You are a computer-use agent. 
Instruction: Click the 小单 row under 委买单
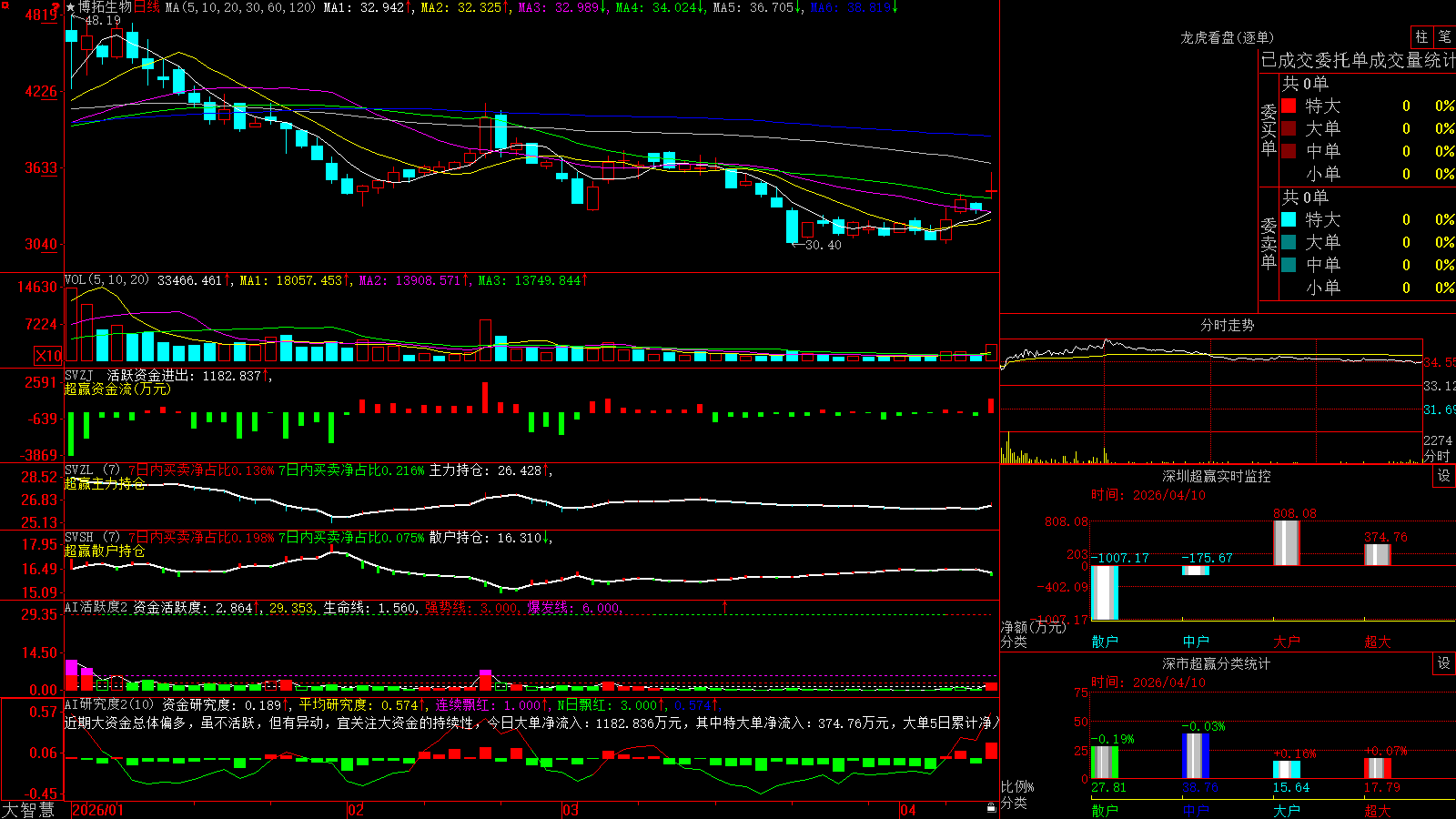click(1368, 174)
